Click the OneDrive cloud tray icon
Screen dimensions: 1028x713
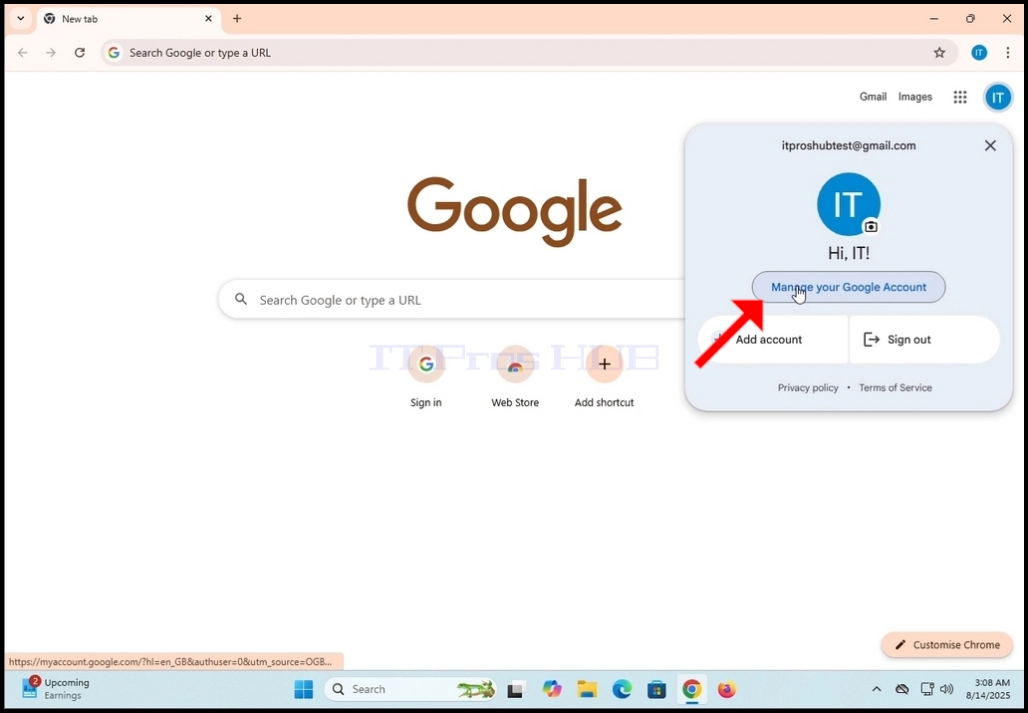coord(902,689)
